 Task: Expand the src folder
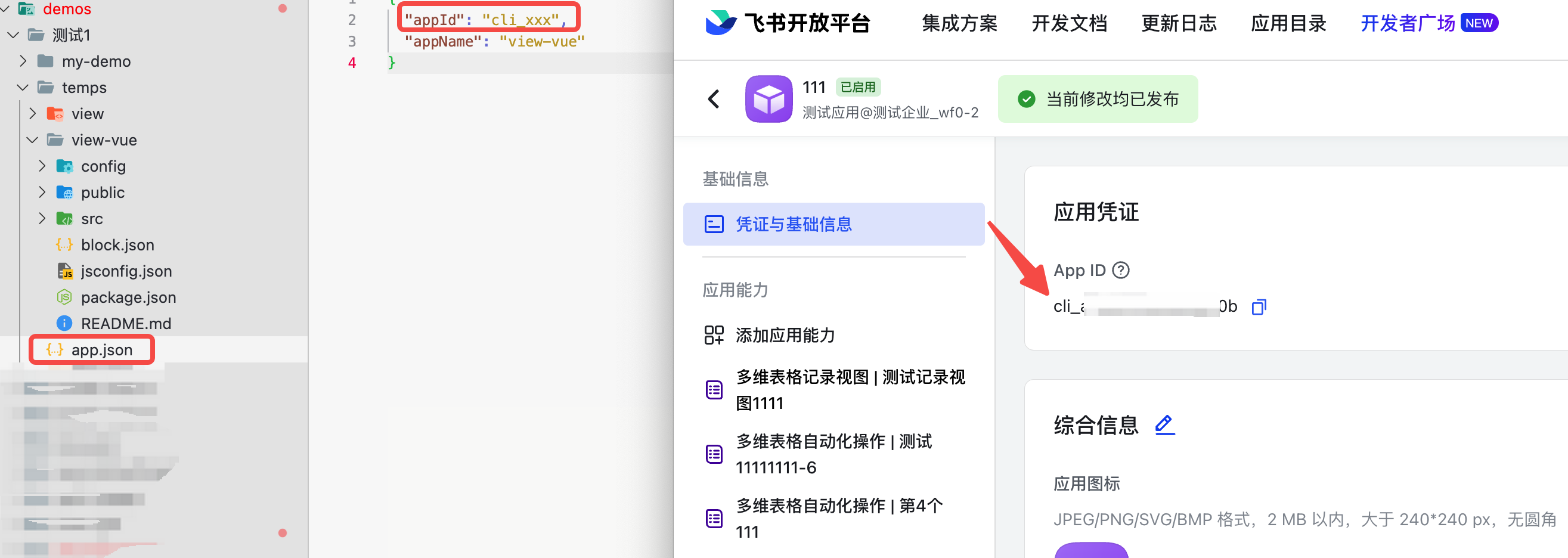point(42,218)
